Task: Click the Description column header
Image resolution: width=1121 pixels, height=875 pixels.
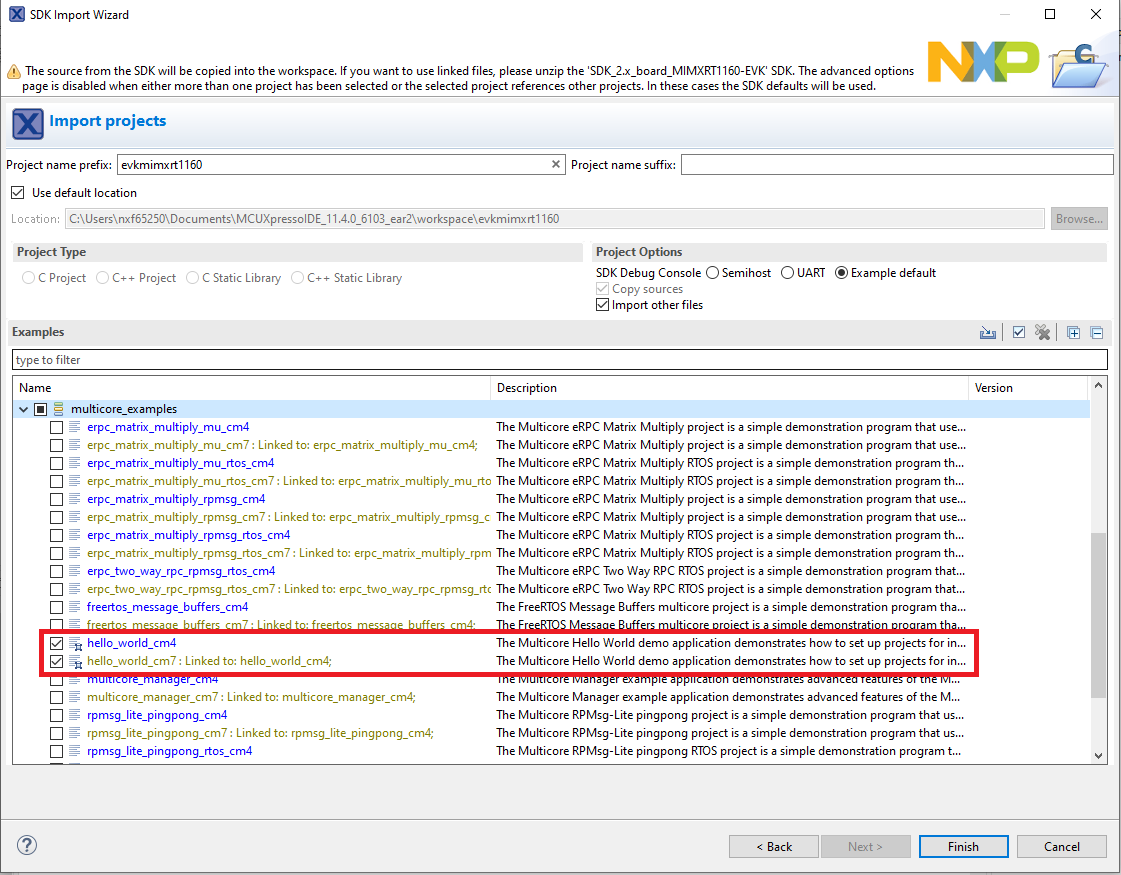Action: [526, 388]
